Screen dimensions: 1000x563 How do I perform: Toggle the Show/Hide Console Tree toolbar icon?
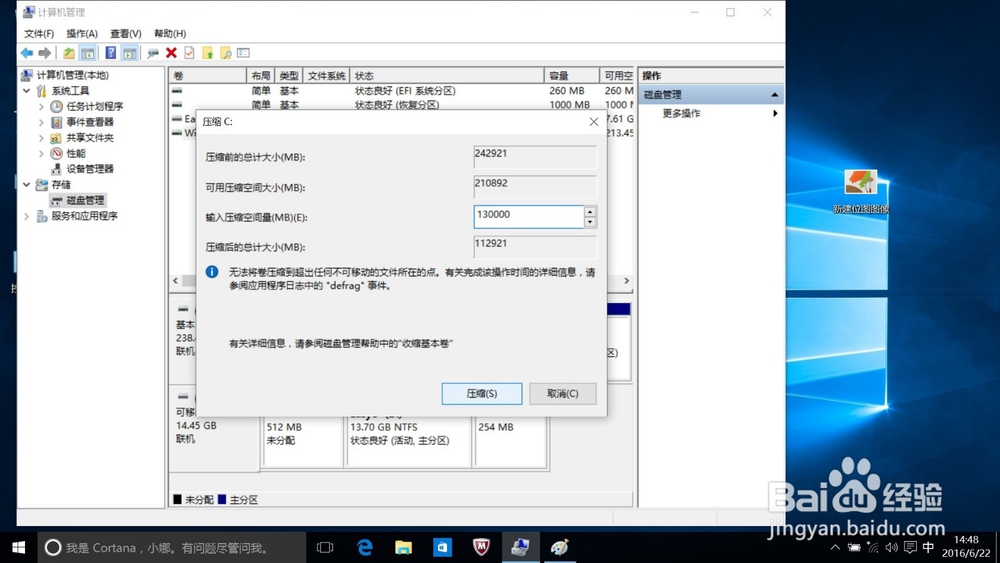87,53
